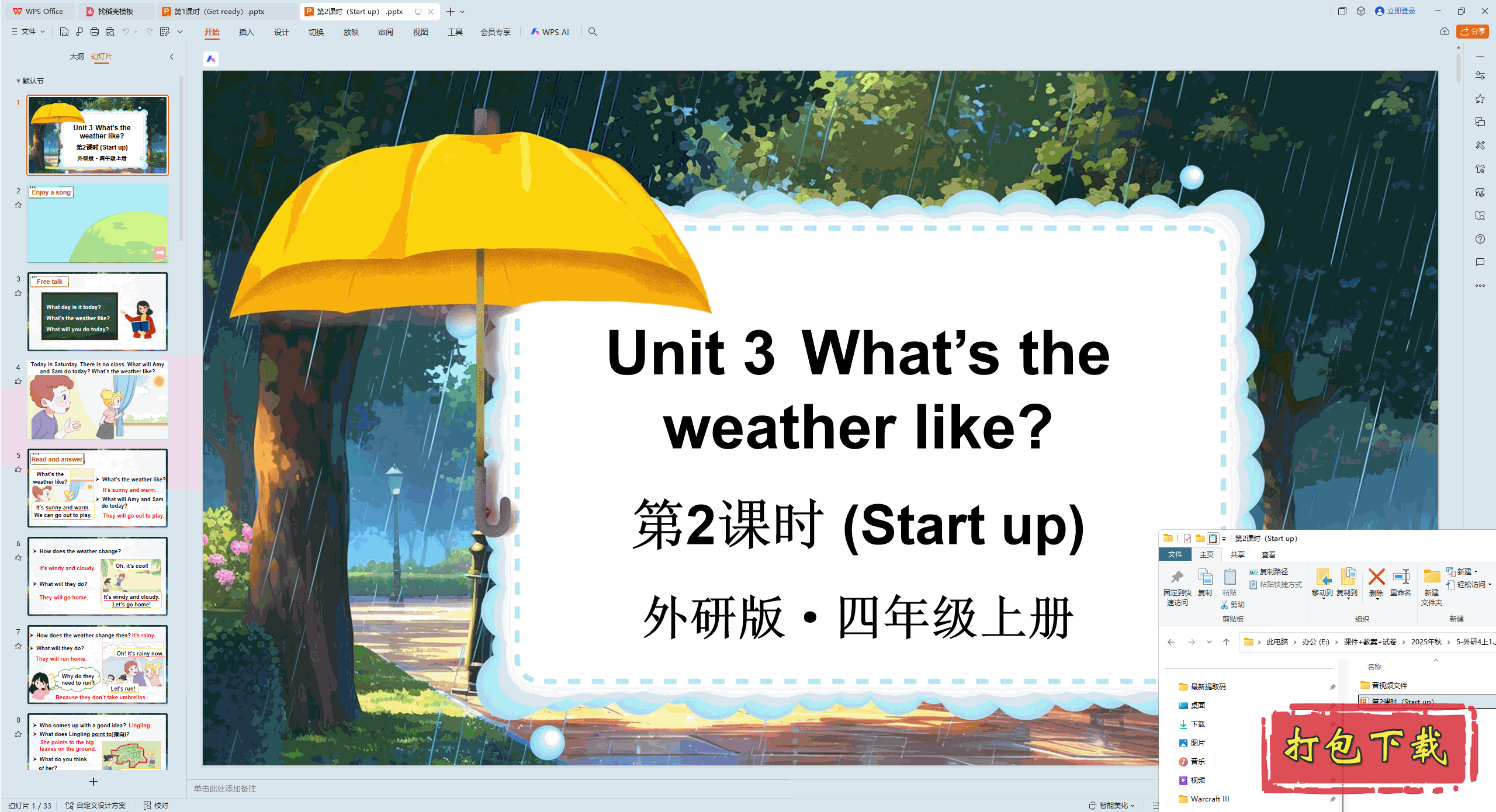Click Copy Path in Explorer ribbon

click(x=1268, y=572)
